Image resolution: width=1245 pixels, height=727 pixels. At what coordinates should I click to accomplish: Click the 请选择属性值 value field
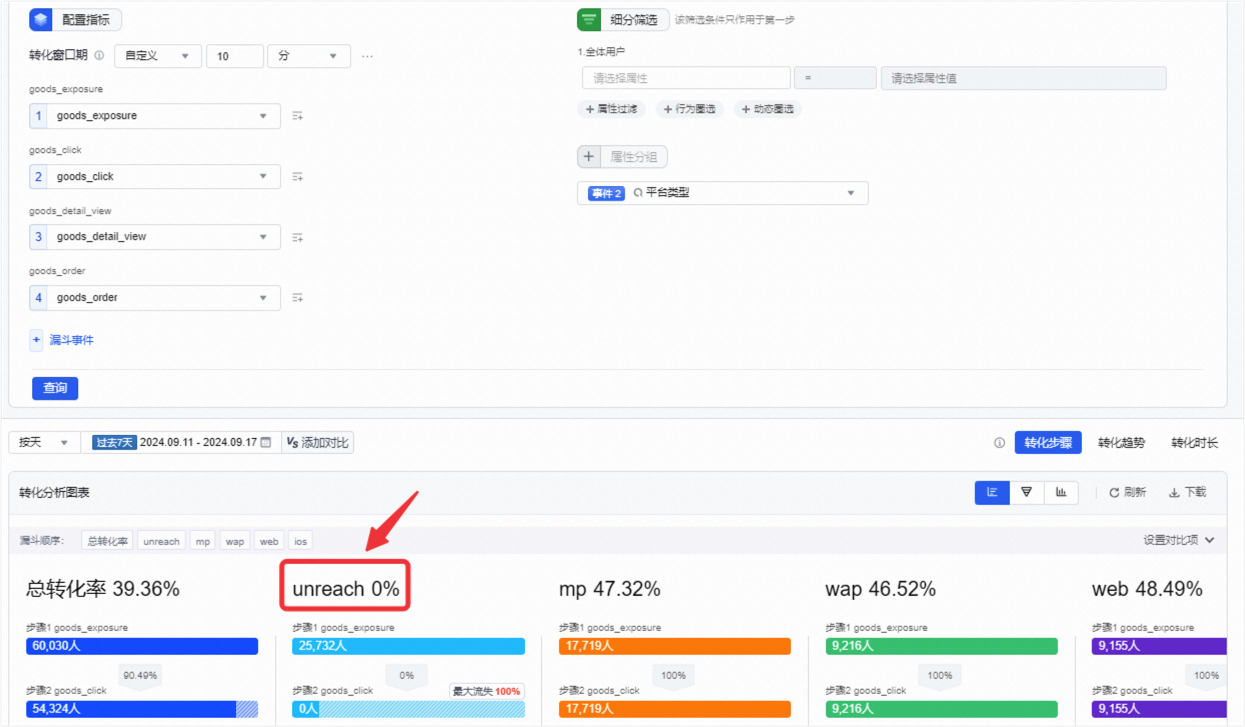[1023, 78]
